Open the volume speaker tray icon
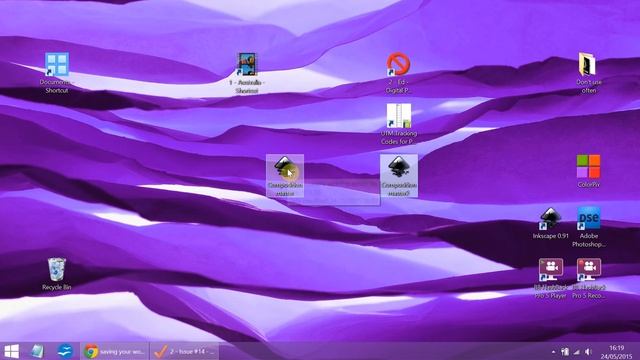 pos(588,351)
